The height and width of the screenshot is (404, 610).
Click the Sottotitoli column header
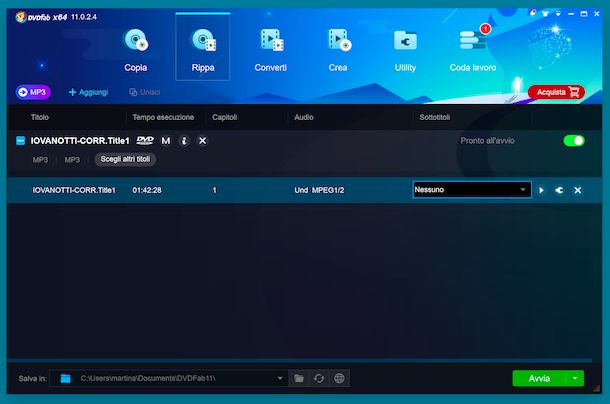tap(435, 117)
